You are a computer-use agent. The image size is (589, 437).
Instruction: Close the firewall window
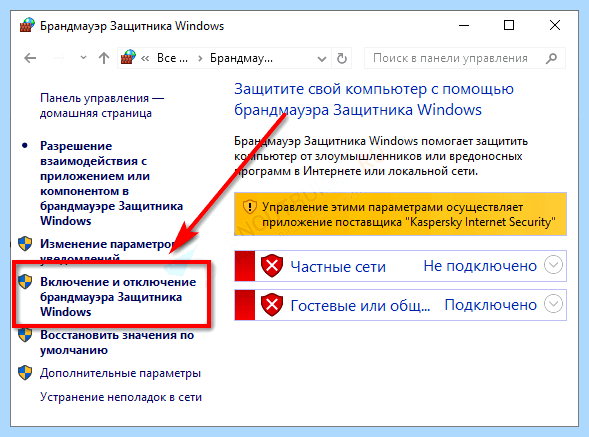(x=555, y=26)
